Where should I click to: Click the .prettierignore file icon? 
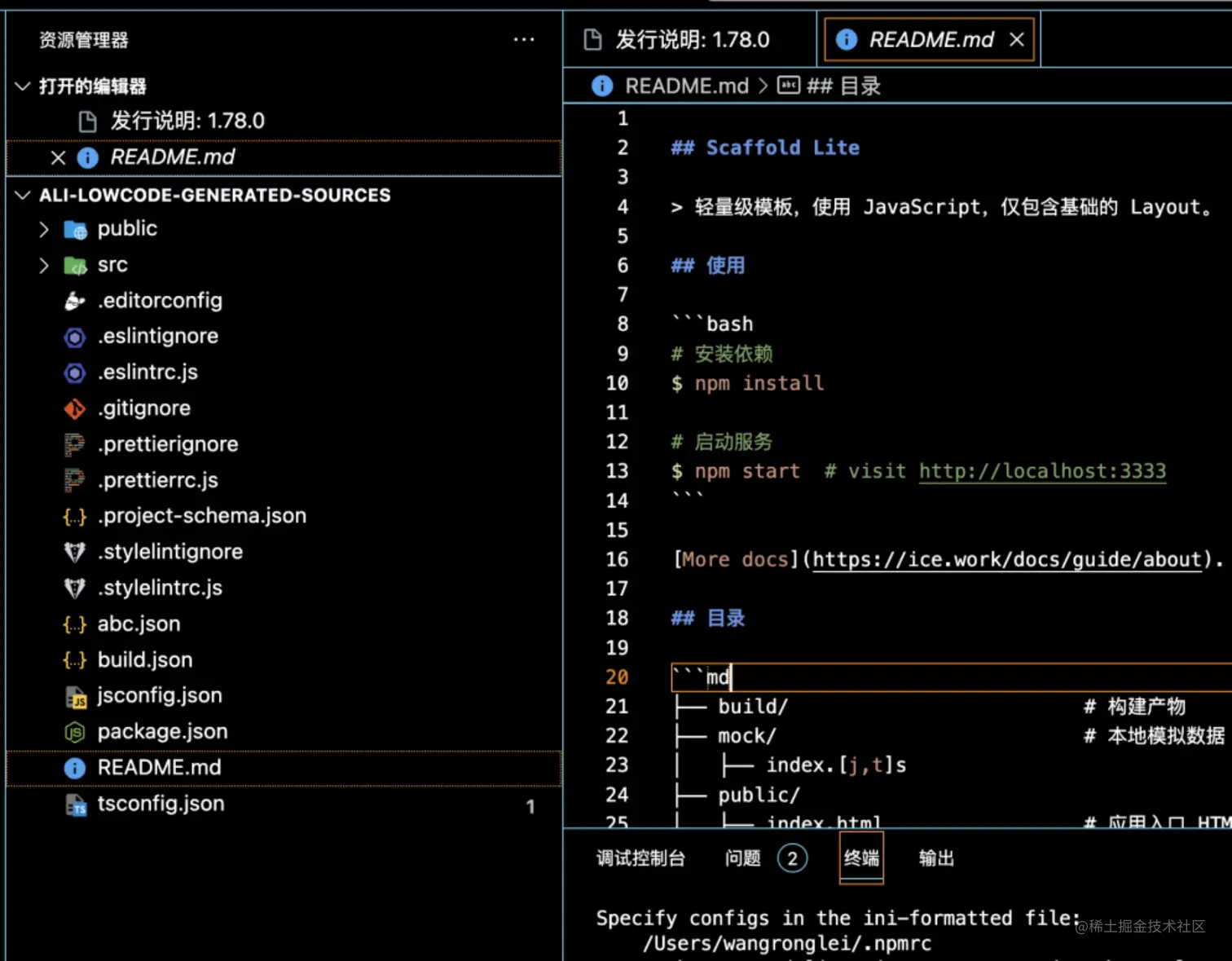pyautogui.click(x=75, y=445)
